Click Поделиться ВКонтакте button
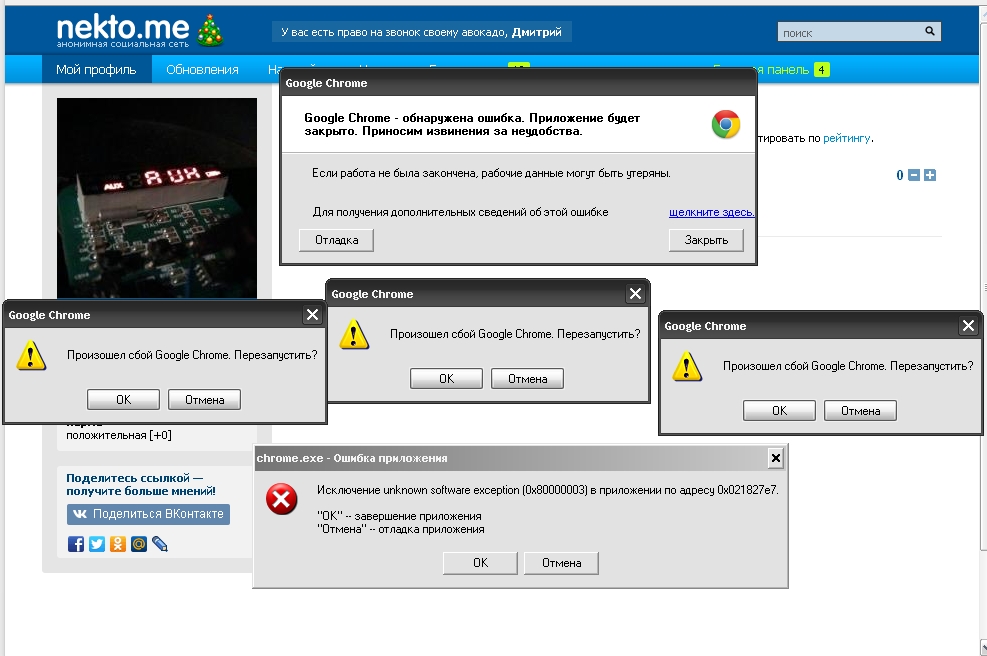This screenshot has width=987, height=656. pyautogui.click(x=149, y=514)
